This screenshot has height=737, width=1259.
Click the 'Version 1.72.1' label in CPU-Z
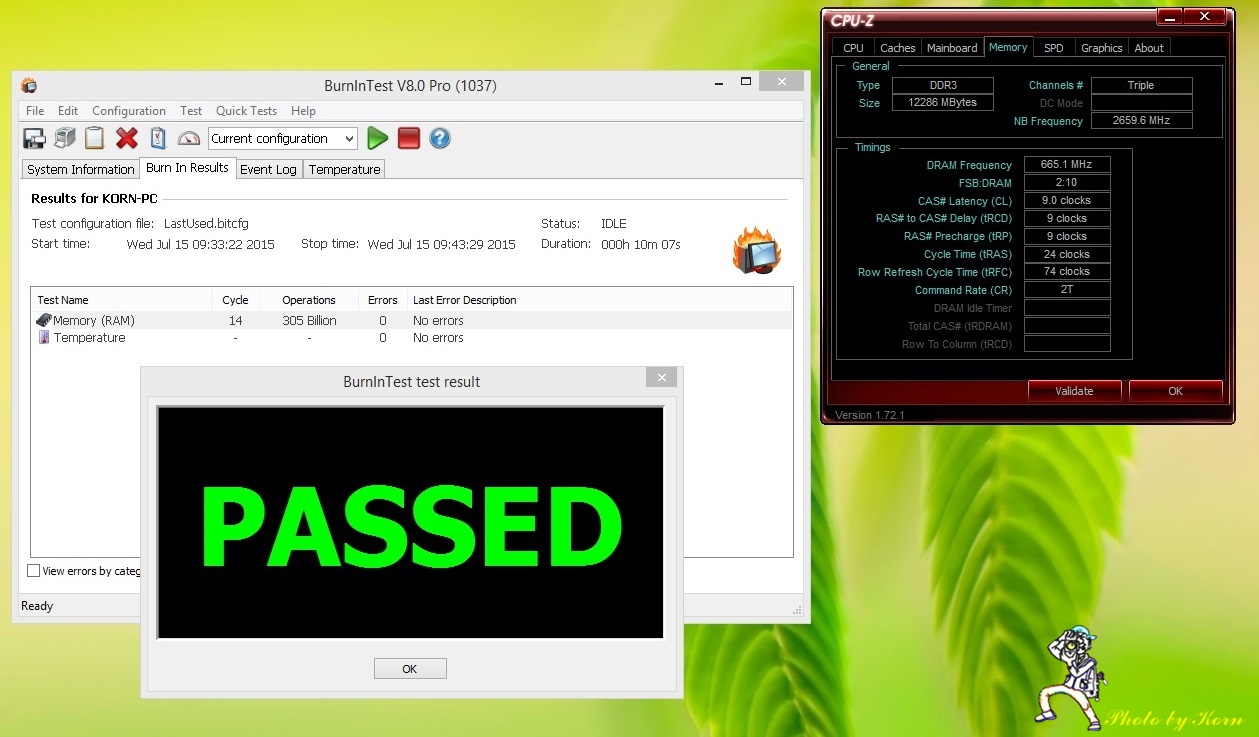click(x=869, y=415)
